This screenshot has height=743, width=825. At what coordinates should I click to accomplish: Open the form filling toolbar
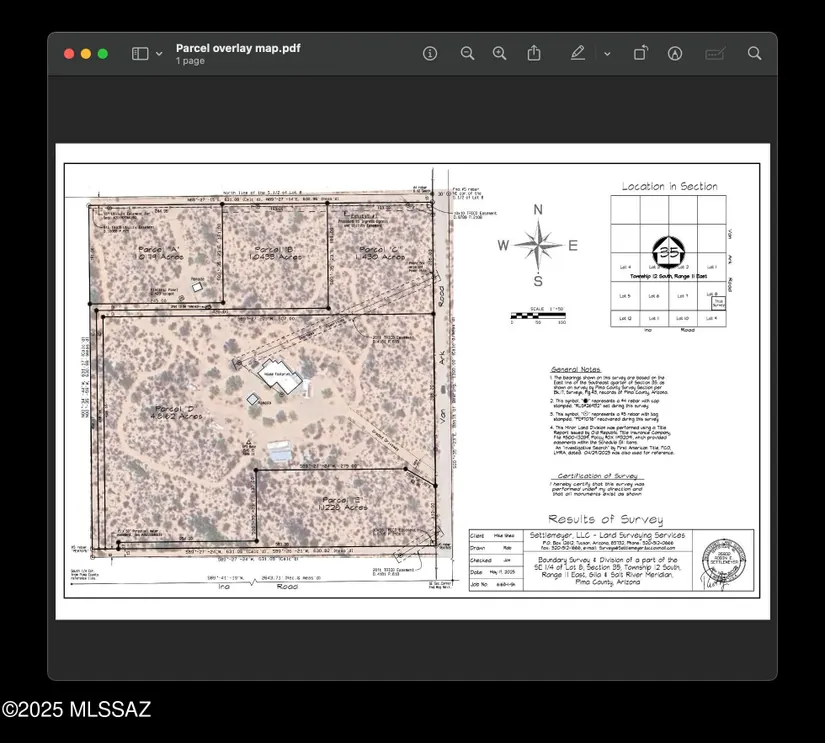715,54
